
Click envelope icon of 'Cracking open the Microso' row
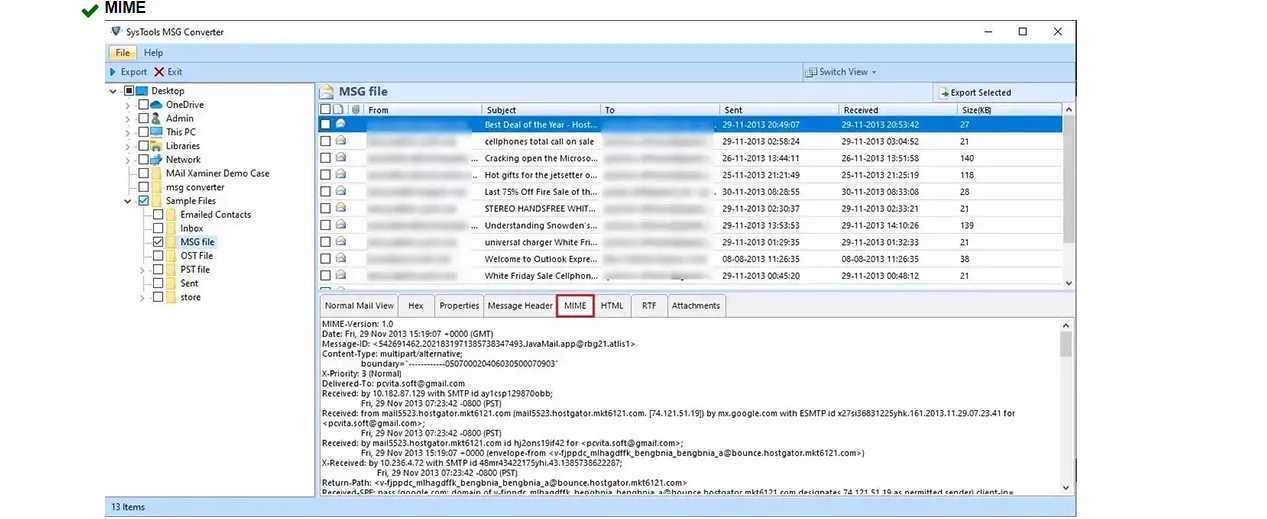tap(340, 158)
